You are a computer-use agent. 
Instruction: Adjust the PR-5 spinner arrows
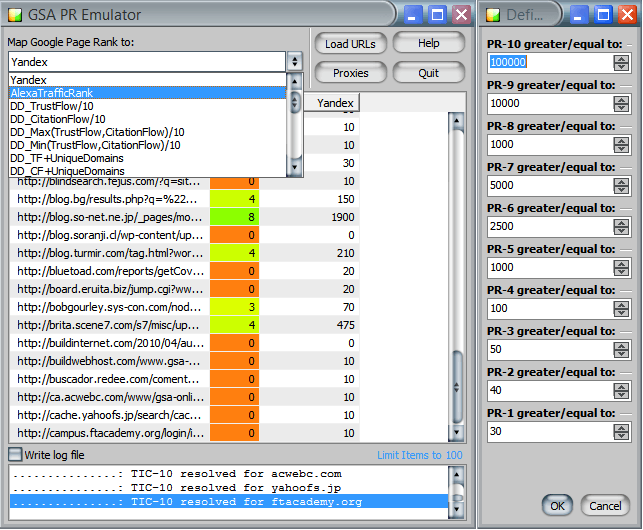[621, 267]
